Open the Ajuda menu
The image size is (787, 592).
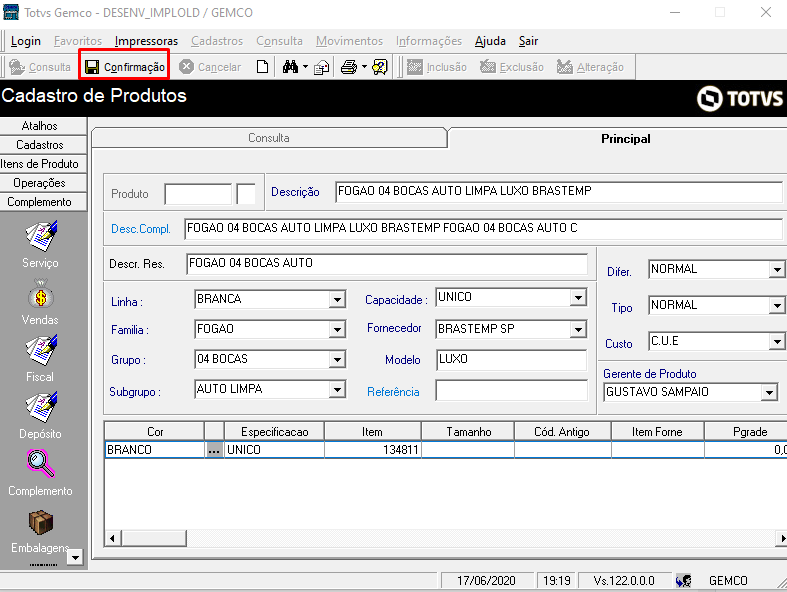490,41
